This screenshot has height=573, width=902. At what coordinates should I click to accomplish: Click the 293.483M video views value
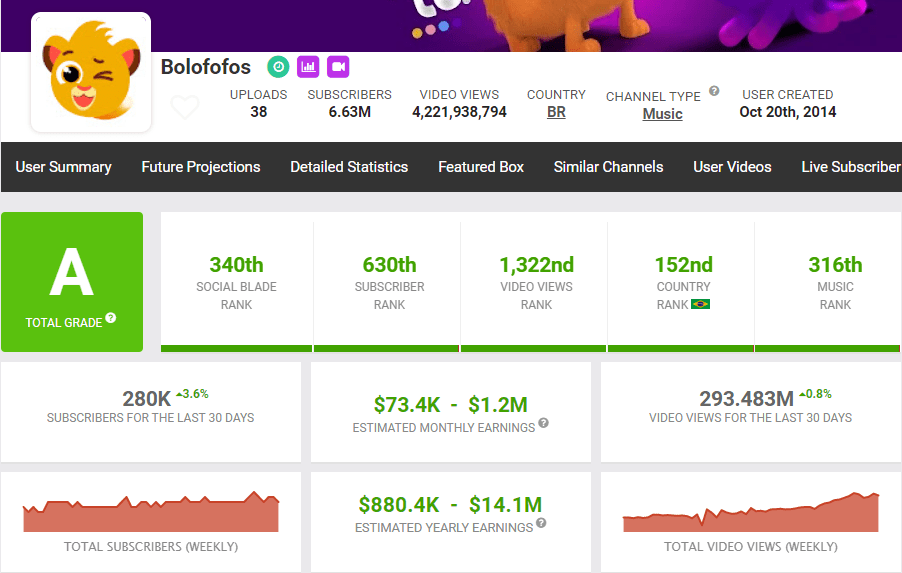[746, 399]
